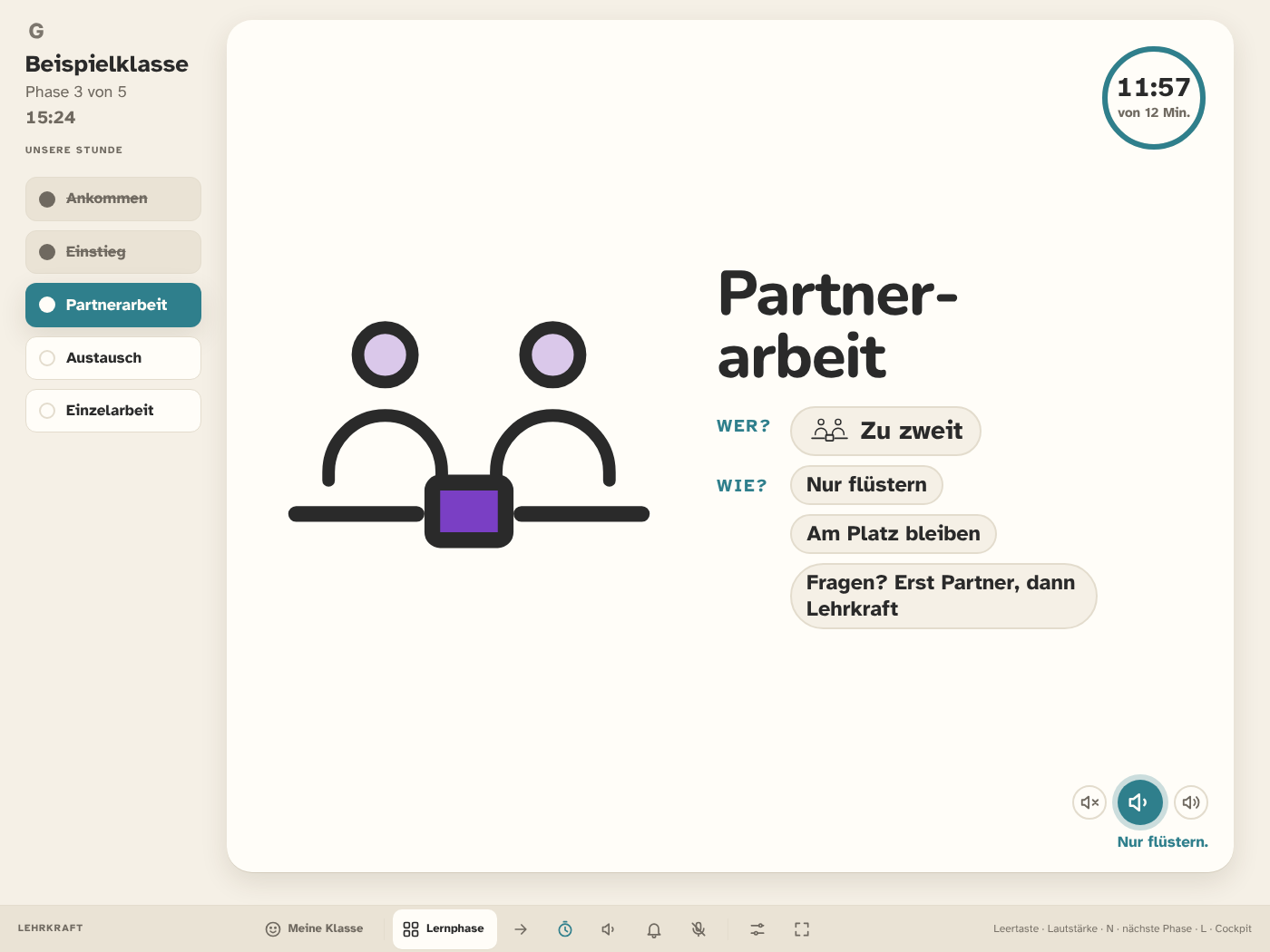Click the Am Platz bleiben chip

[x=894, y=534]
